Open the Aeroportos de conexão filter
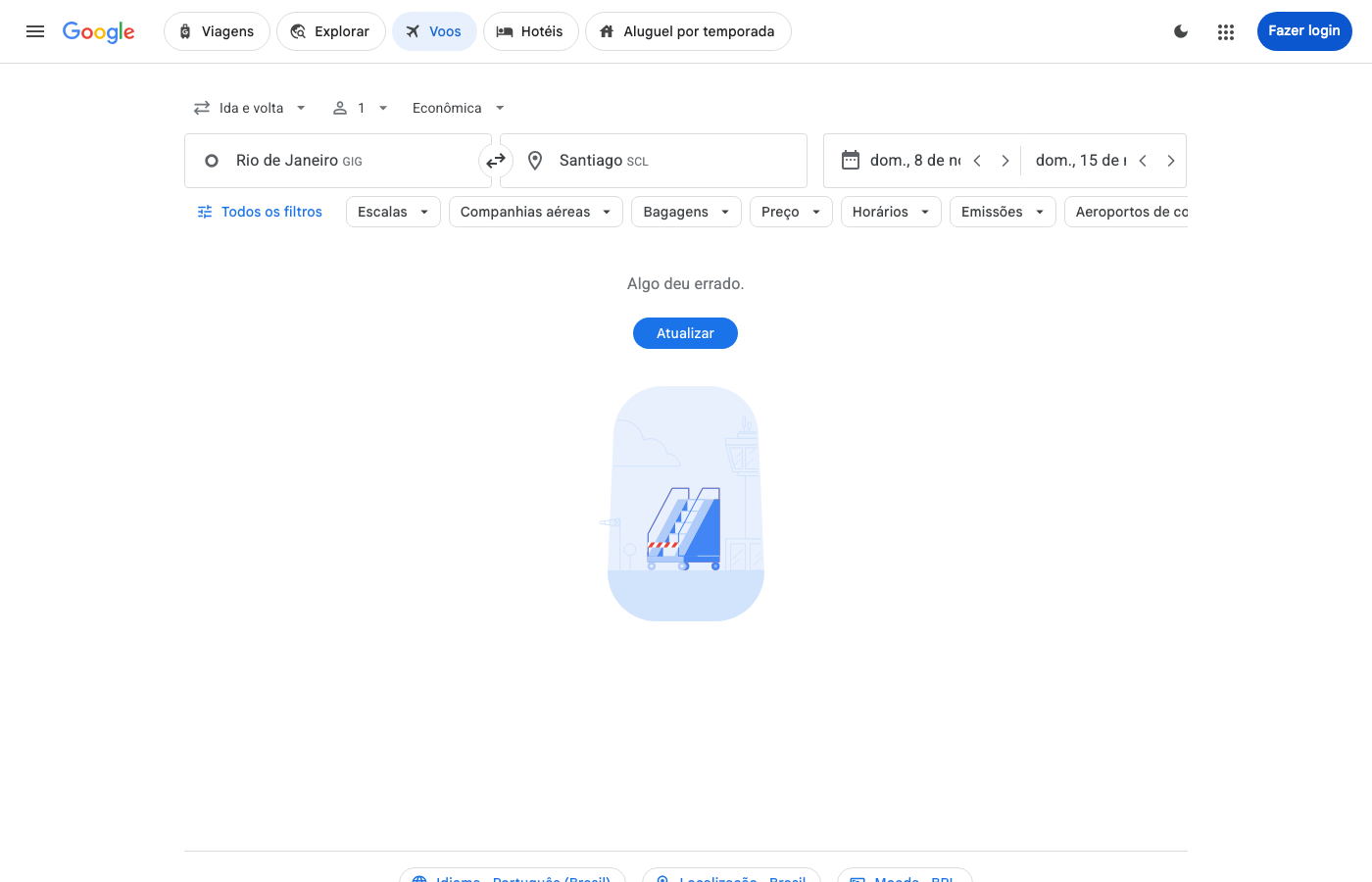This screenshot has width=1372, height=882. [1126, 212]
